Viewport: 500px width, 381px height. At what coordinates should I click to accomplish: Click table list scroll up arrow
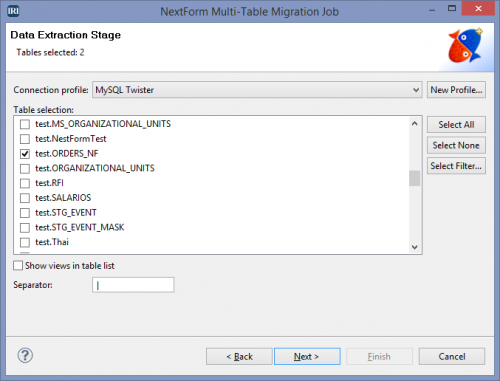415,124
